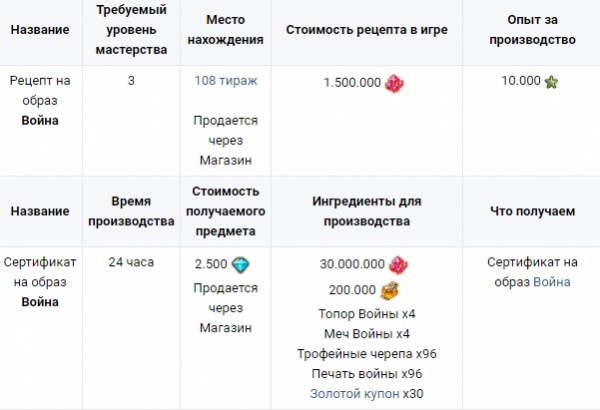
Task: Click the blue diamond icon beside 2.500
Action: (241, 265)
